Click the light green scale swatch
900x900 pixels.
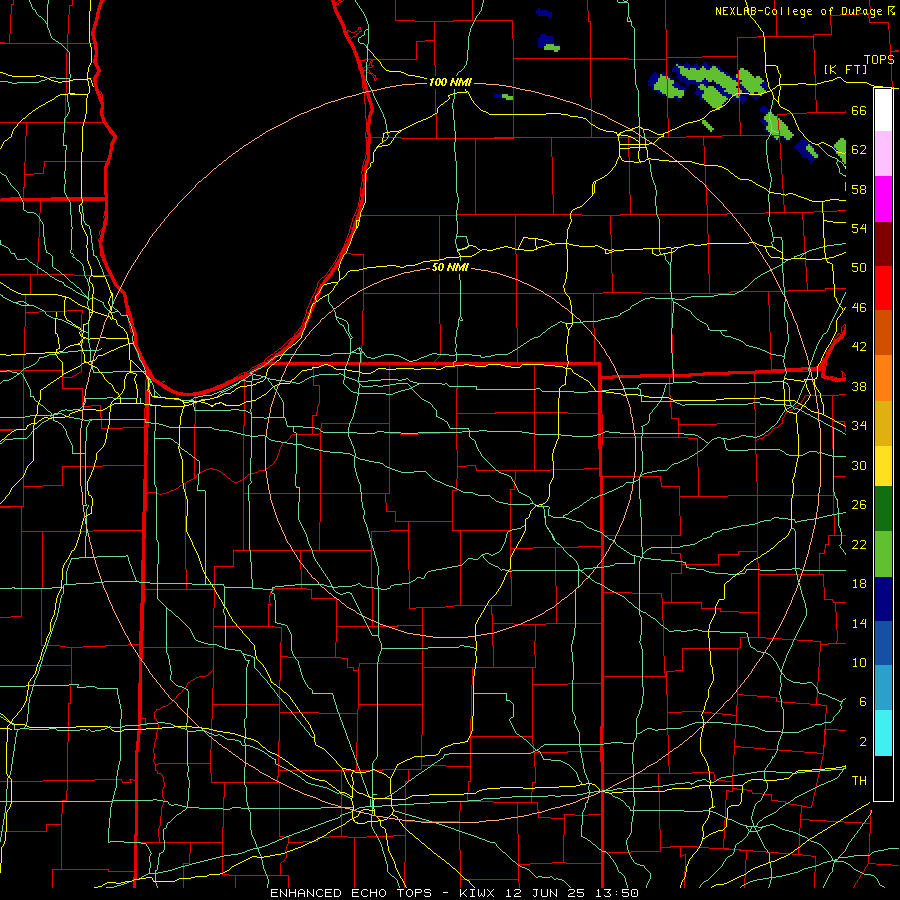click(883, 554)
